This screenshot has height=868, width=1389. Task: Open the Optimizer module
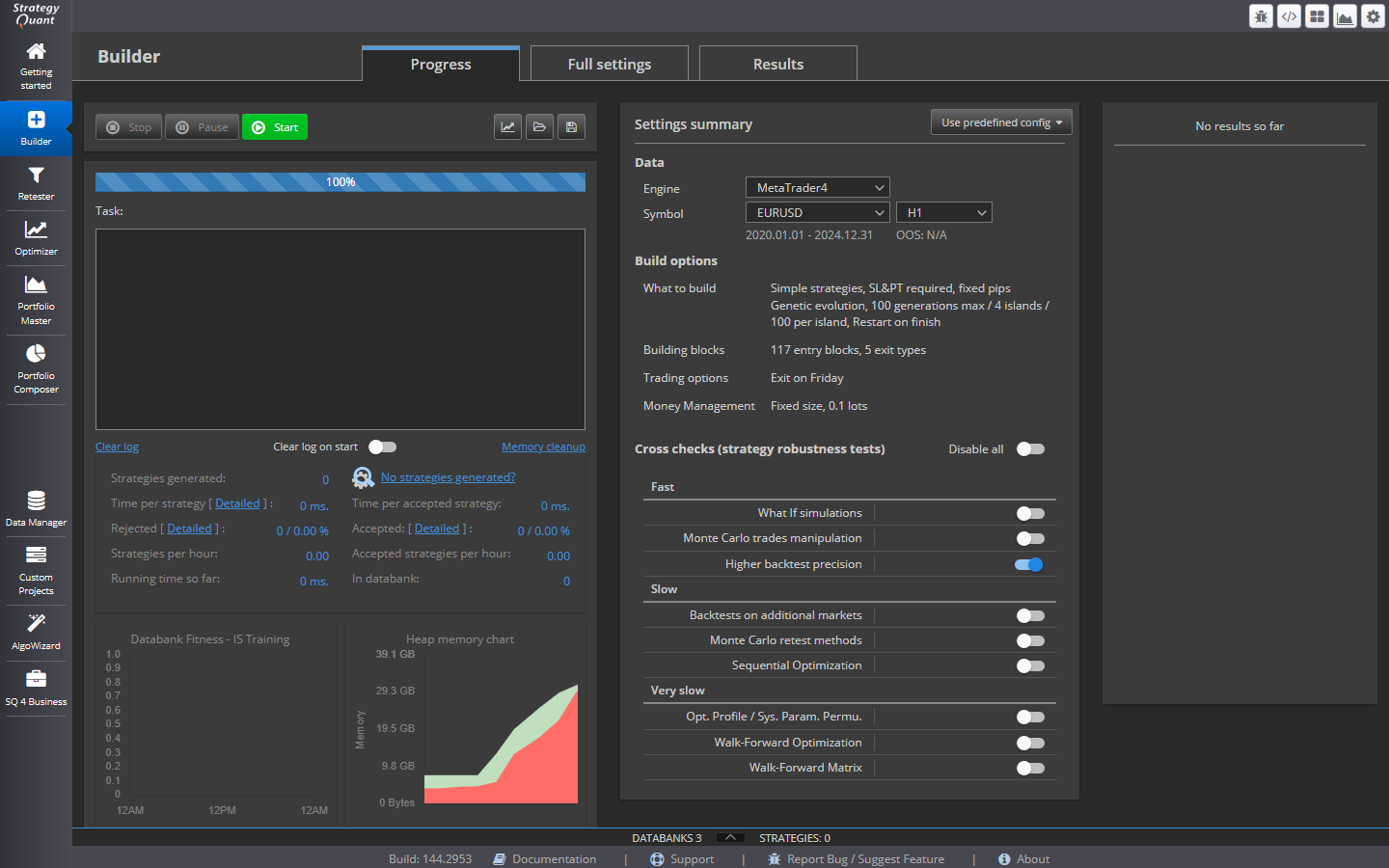click(x=36, y=238)
